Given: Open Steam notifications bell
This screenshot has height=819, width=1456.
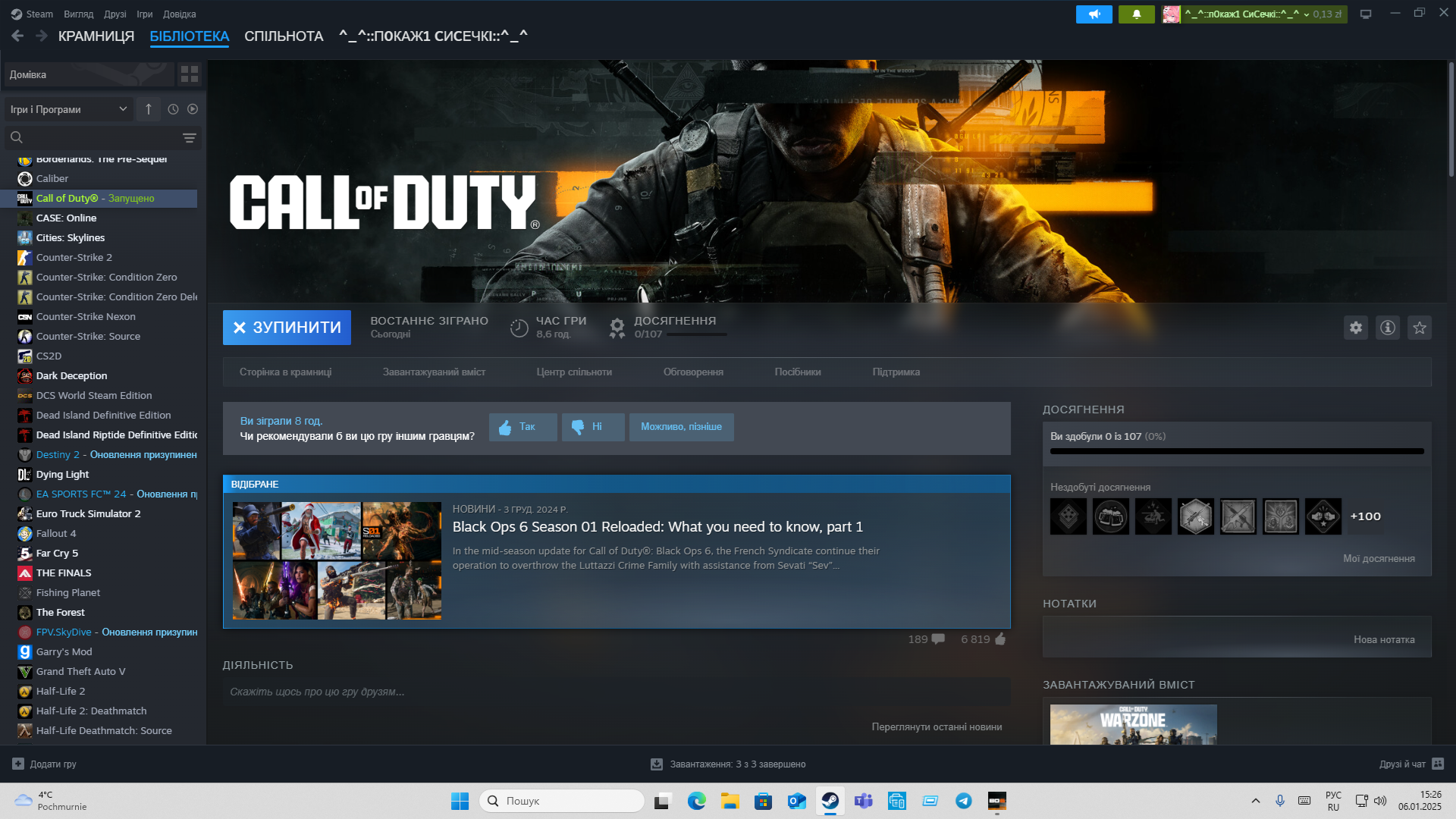Looking at the screenshot, I should tap(1136, 14).
